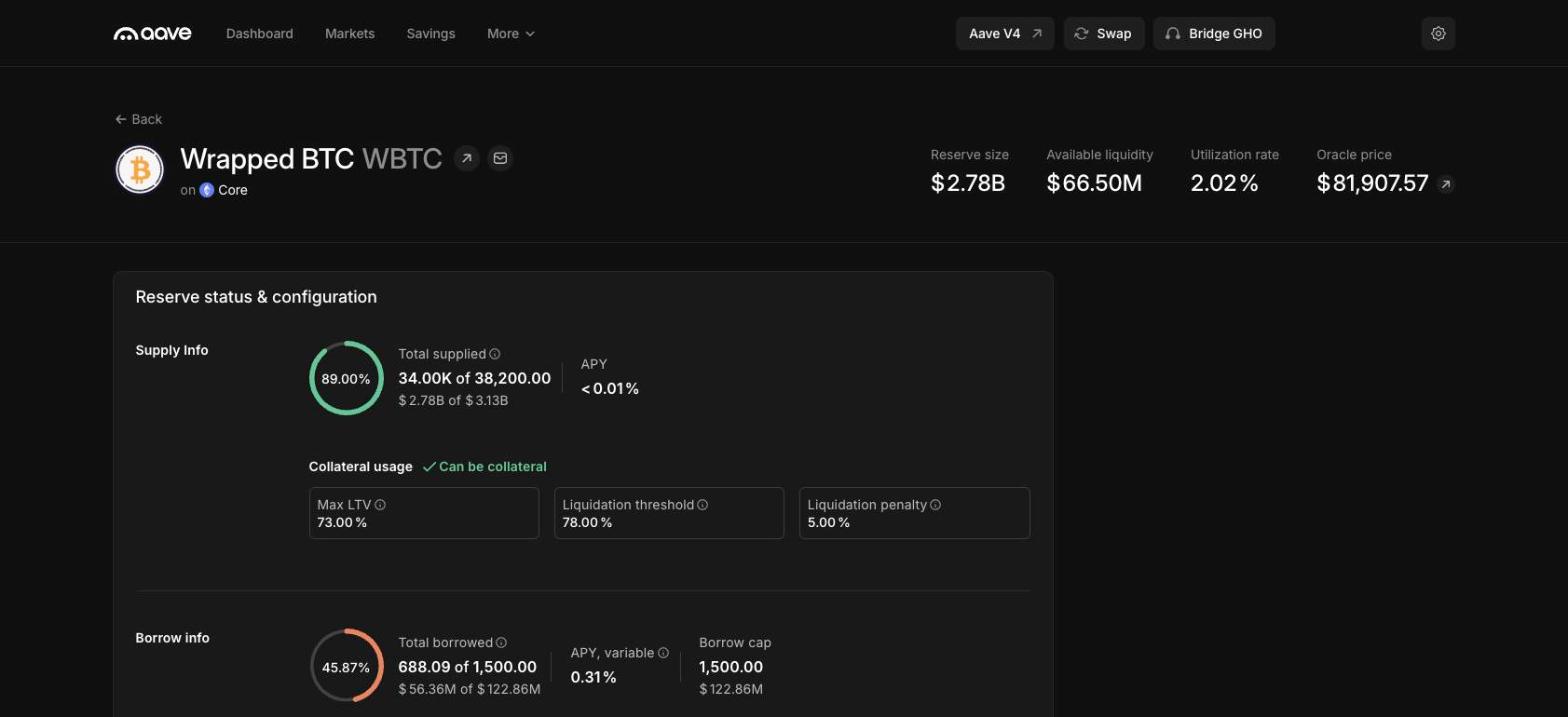Click Oracle price $81,907.57 value

(1372, 183)
